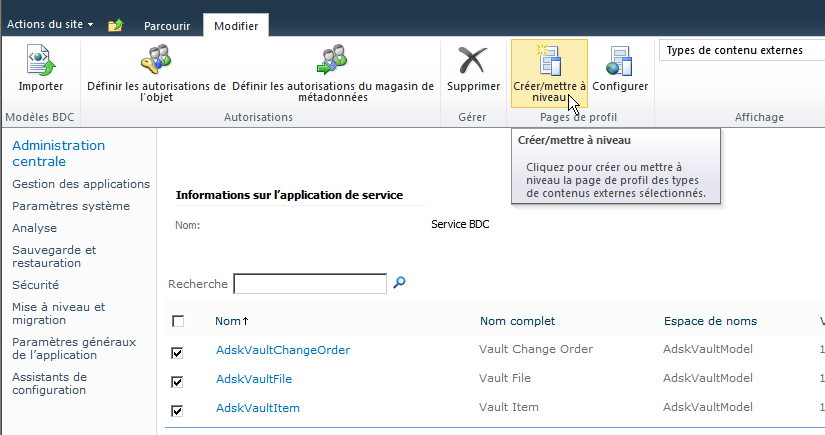825x435 pixels.
Task: Uncheck the AdskVaultChangeOrder checkbox
Action: [178, 353]
